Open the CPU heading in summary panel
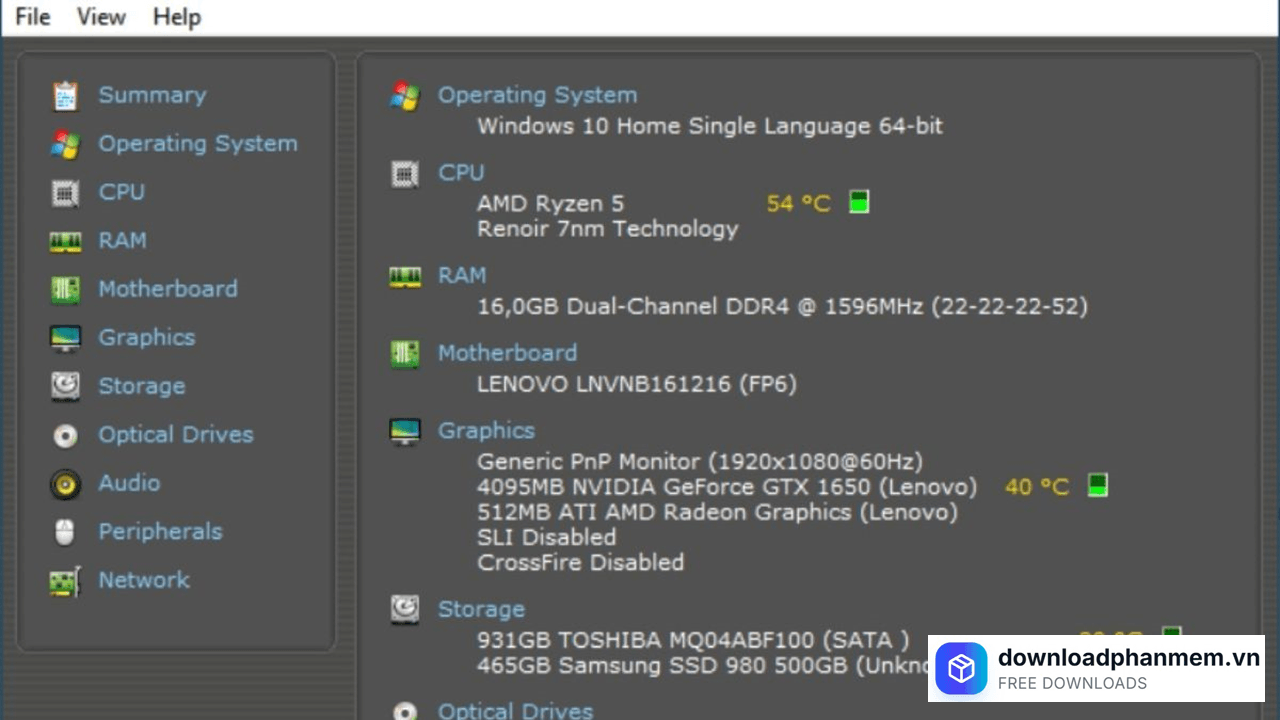The image size is (1280, 720). [461, 173]
